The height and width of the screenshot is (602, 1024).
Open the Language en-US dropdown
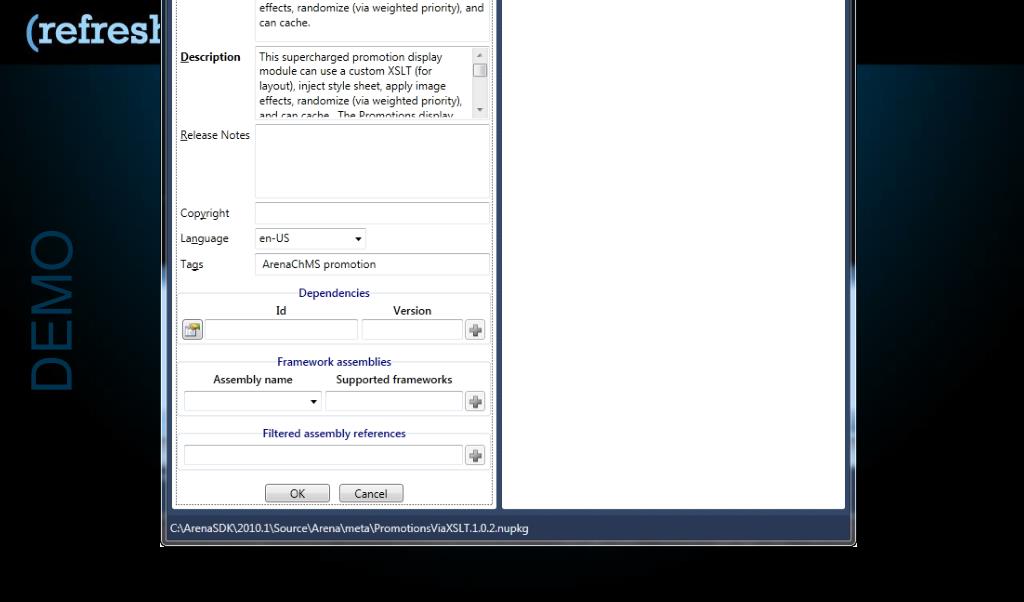(310, 238)
